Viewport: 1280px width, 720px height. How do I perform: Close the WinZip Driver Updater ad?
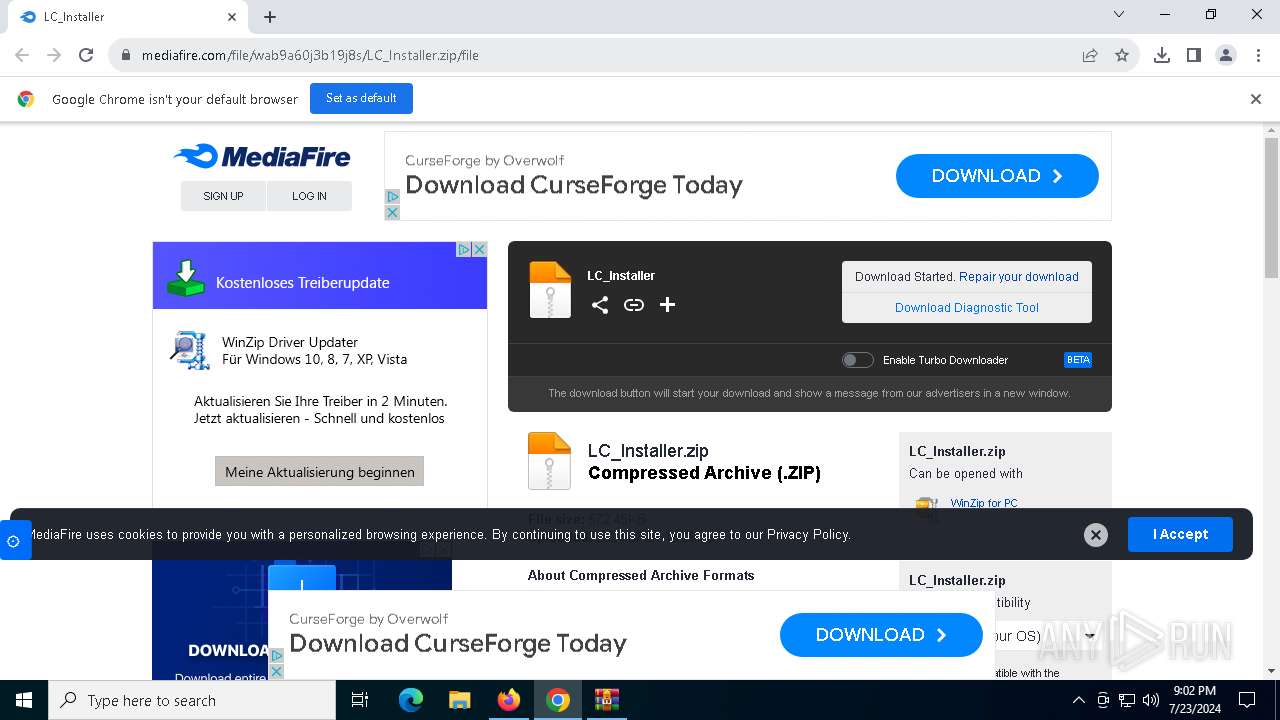479,249
